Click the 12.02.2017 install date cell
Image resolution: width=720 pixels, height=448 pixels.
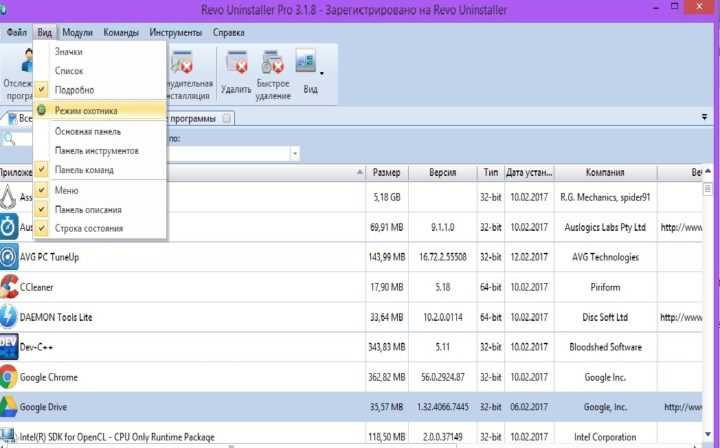click(529, 257)
